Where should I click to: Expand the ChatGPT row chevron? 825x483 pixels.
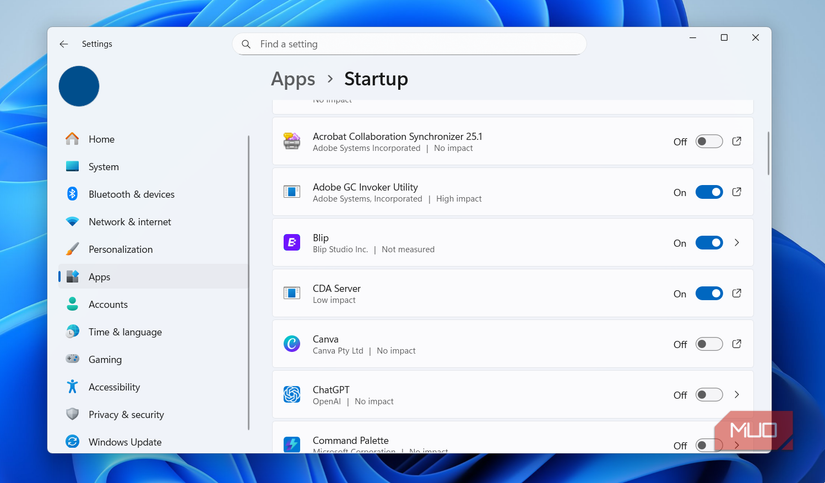[737, 395]
